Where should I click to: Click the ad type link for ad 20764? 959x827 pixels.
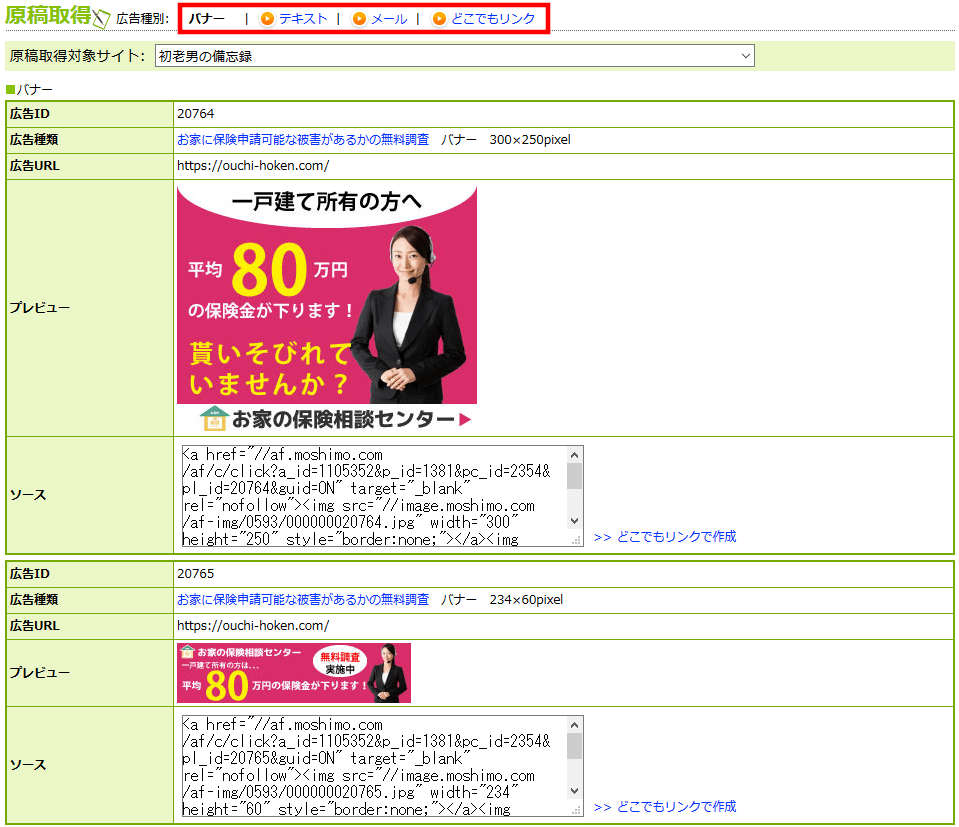[303, 139]
